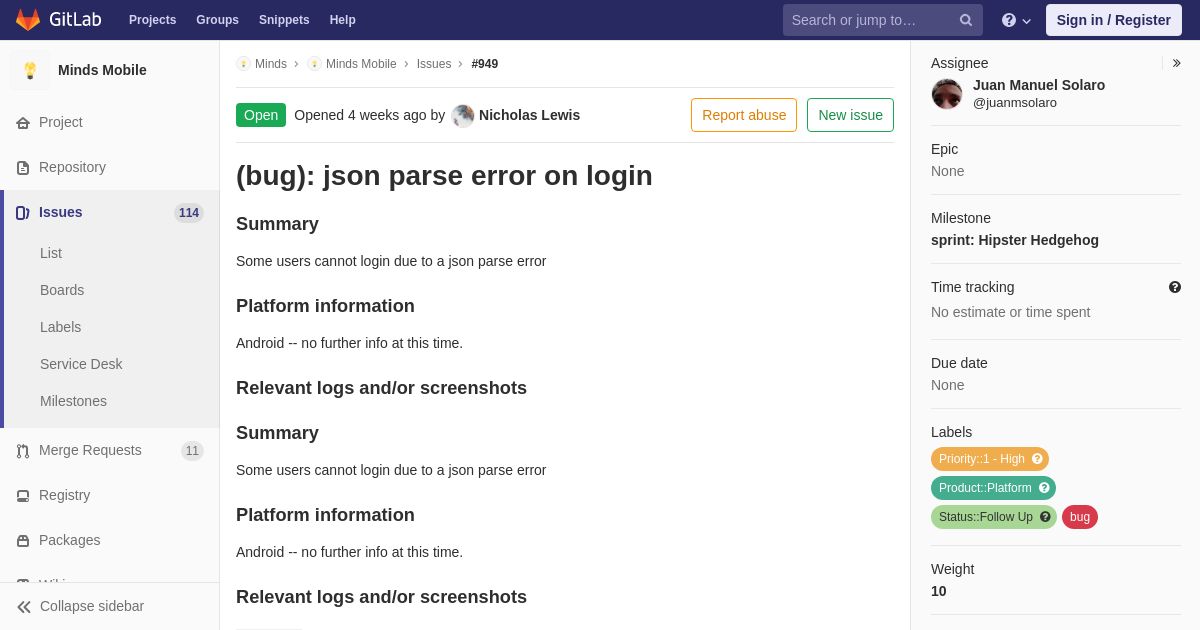
Task: Click the weight value 10
Action: click(x=939, y=591)
